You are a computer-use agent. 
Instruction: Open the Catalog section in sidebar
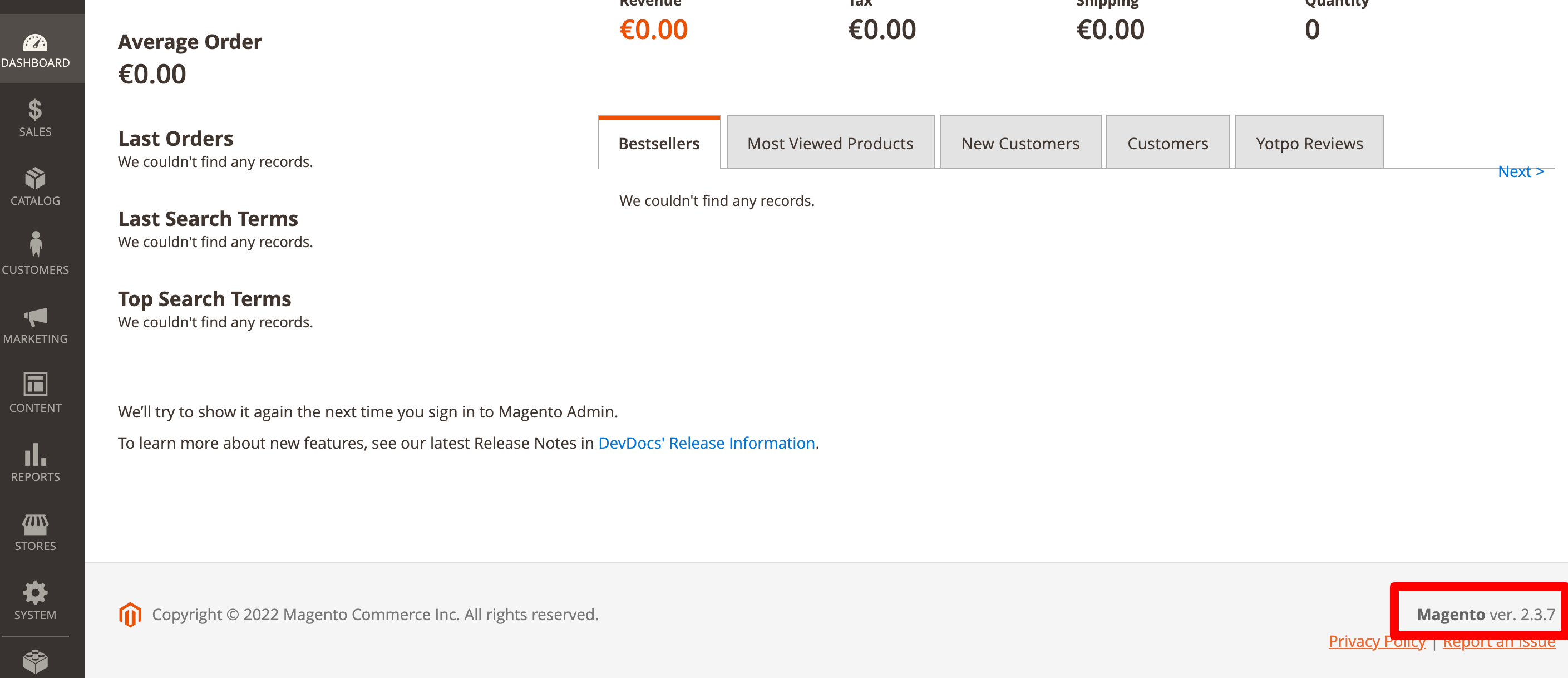[34, 186]
